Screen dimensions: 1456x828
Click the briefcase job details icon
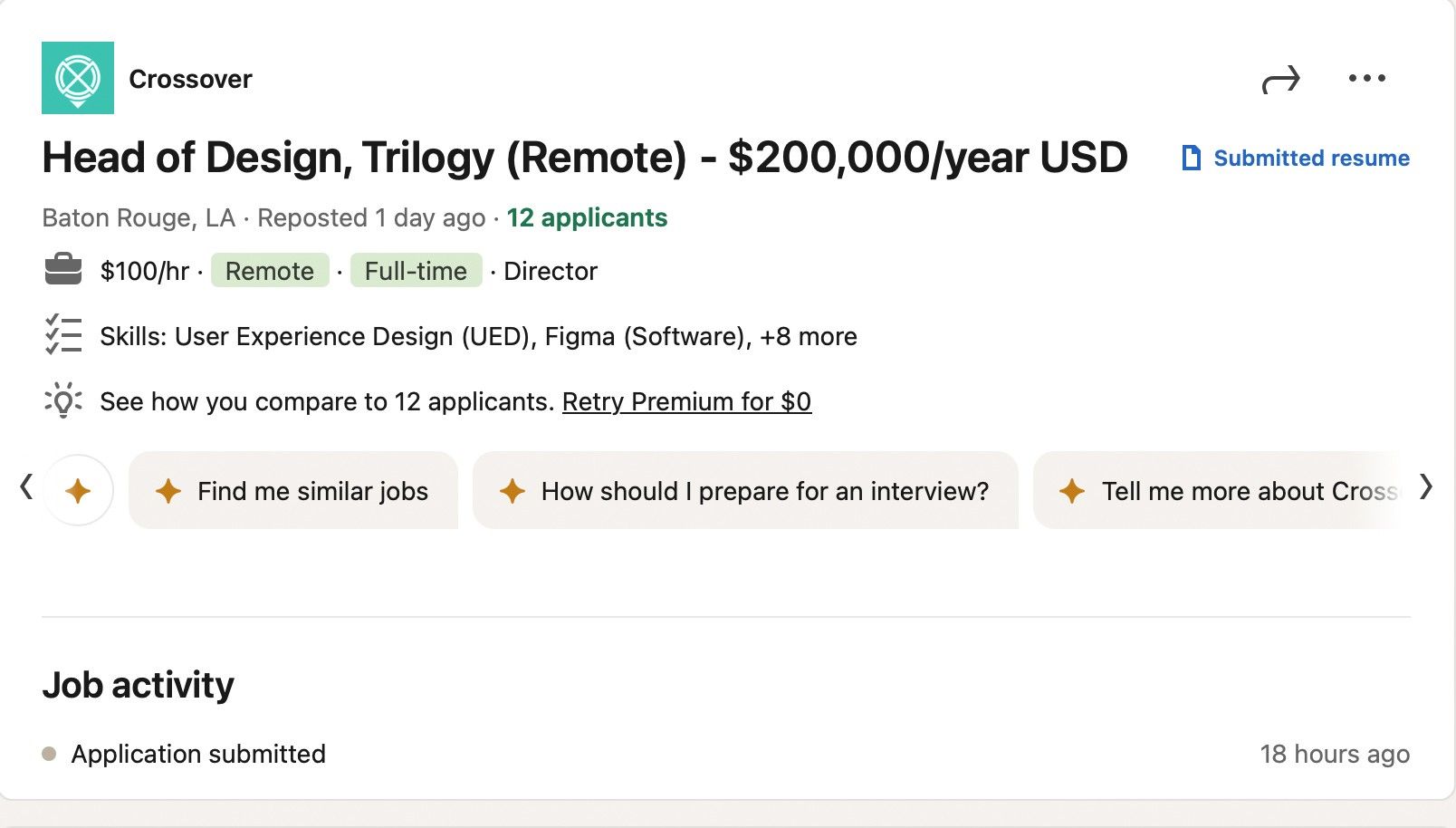[x=63, y=269]
